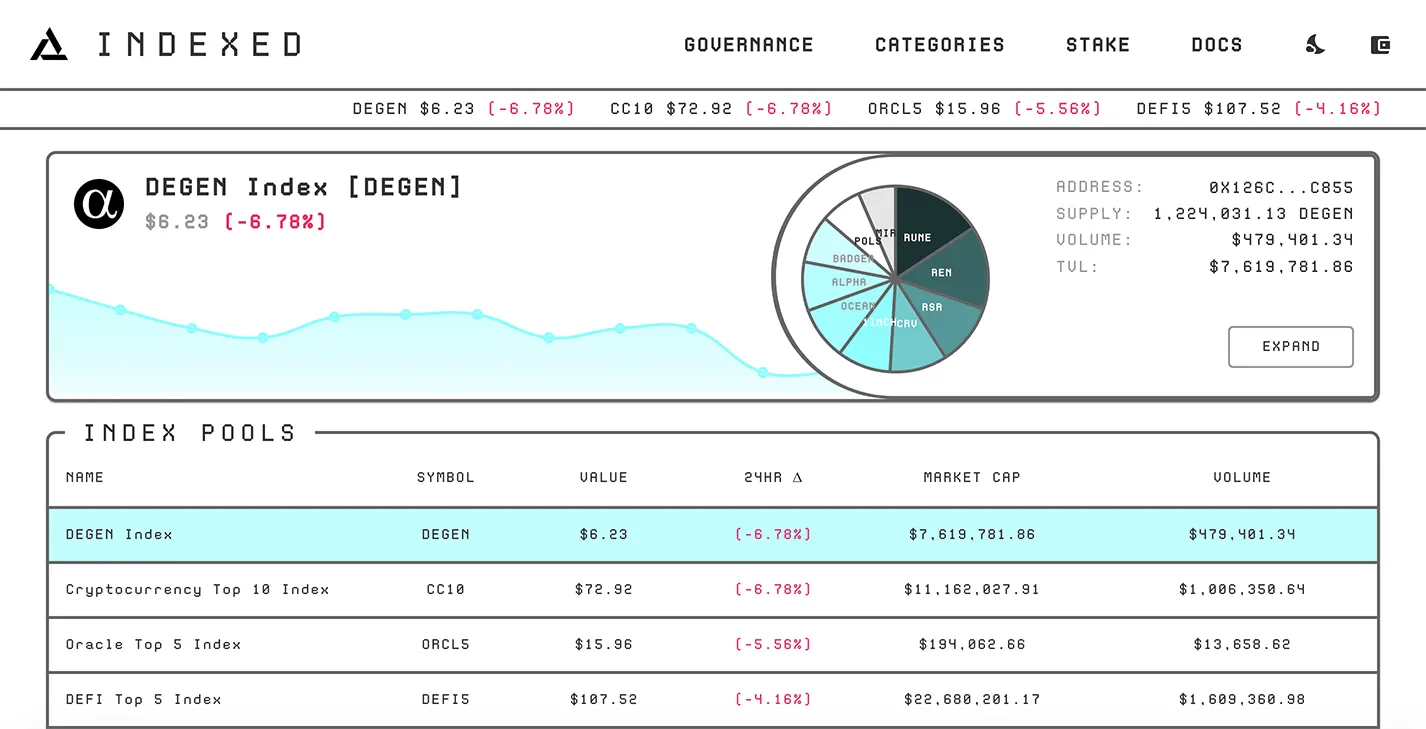
Task: Sort by the 24HR delta column header
Action: pos(773,478)
